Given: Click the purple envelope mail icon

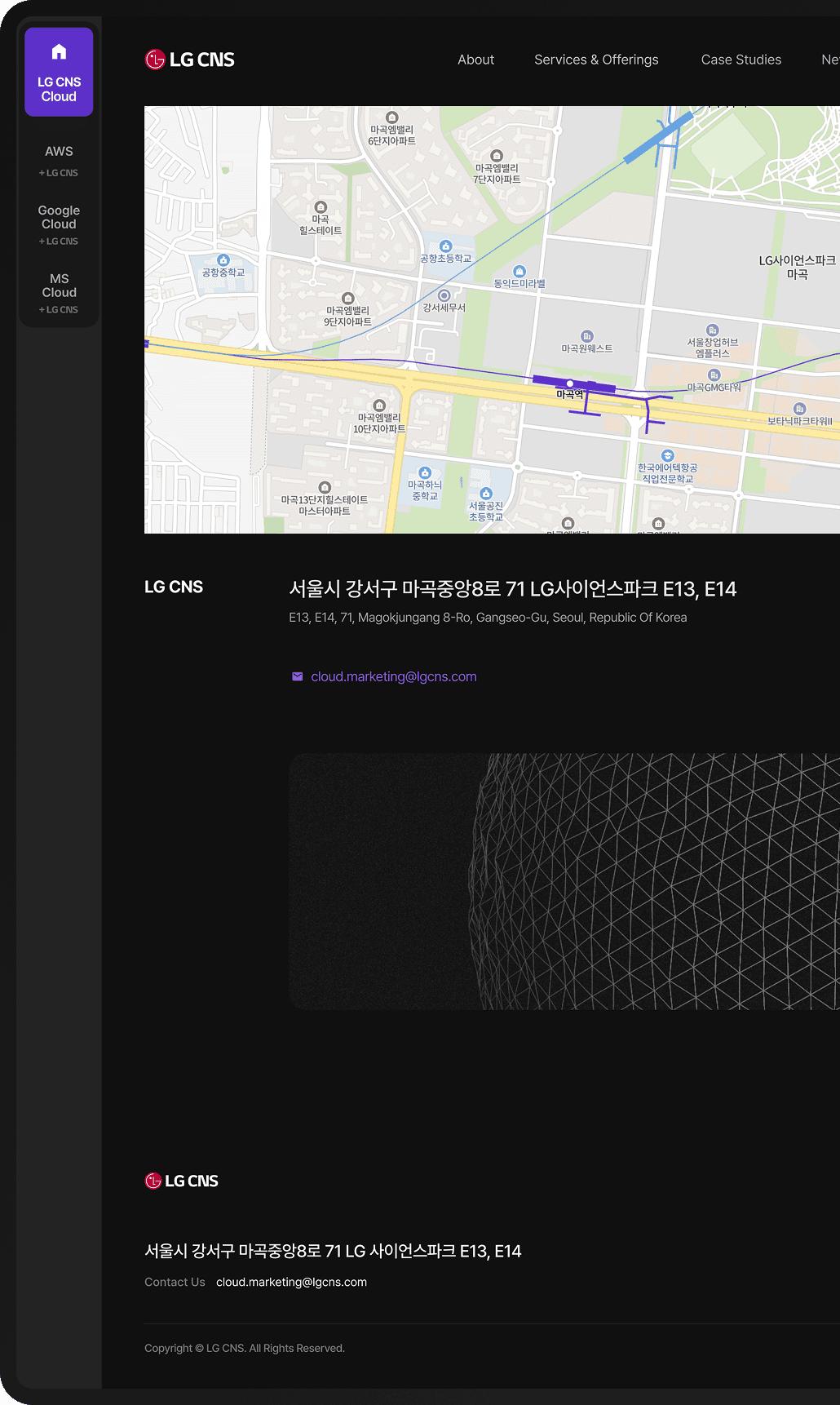Looking at the screenshot, I should [298, 676].
